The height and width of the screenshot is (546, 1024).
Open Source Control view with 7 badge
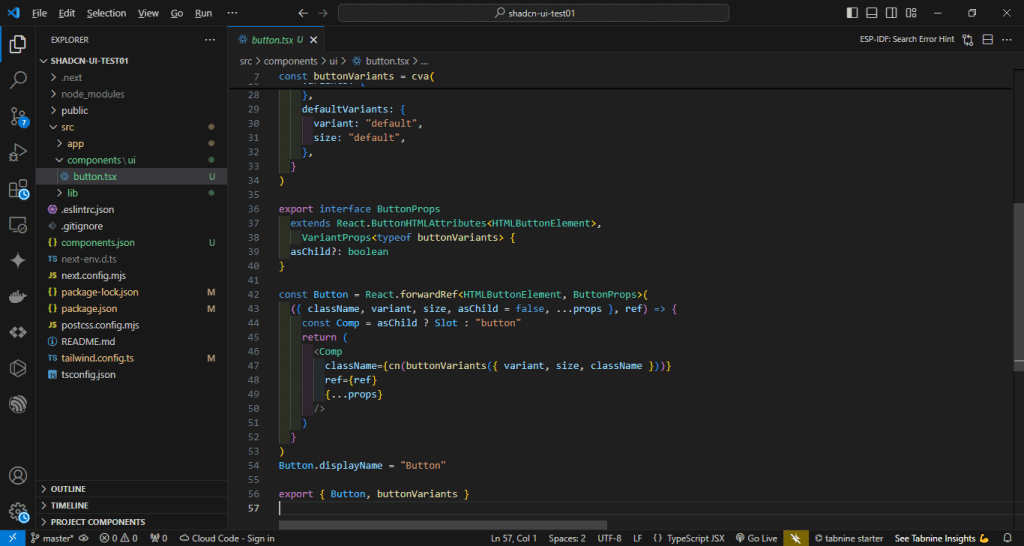[18, 116]
